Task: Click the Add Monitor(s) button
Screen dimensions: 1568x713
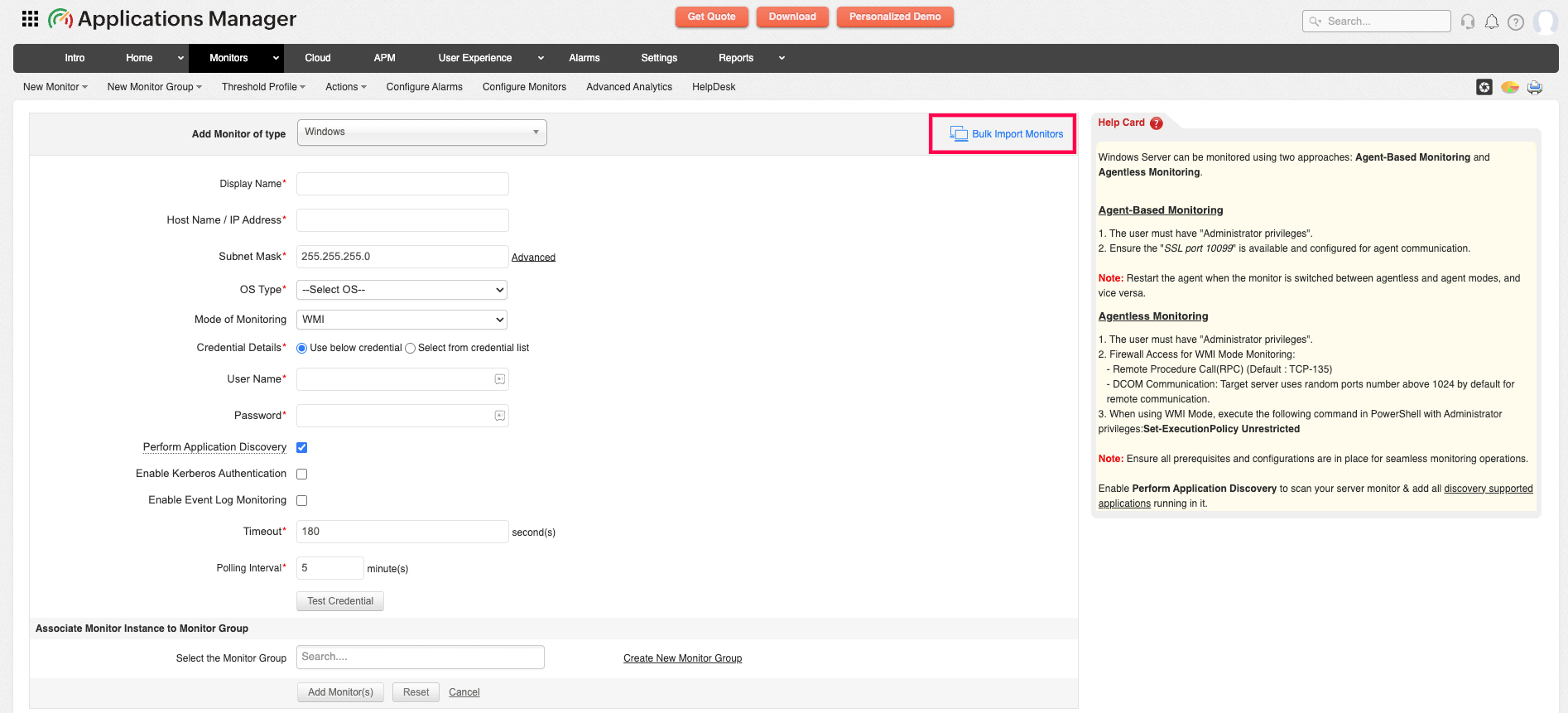Action: (340, 692)
